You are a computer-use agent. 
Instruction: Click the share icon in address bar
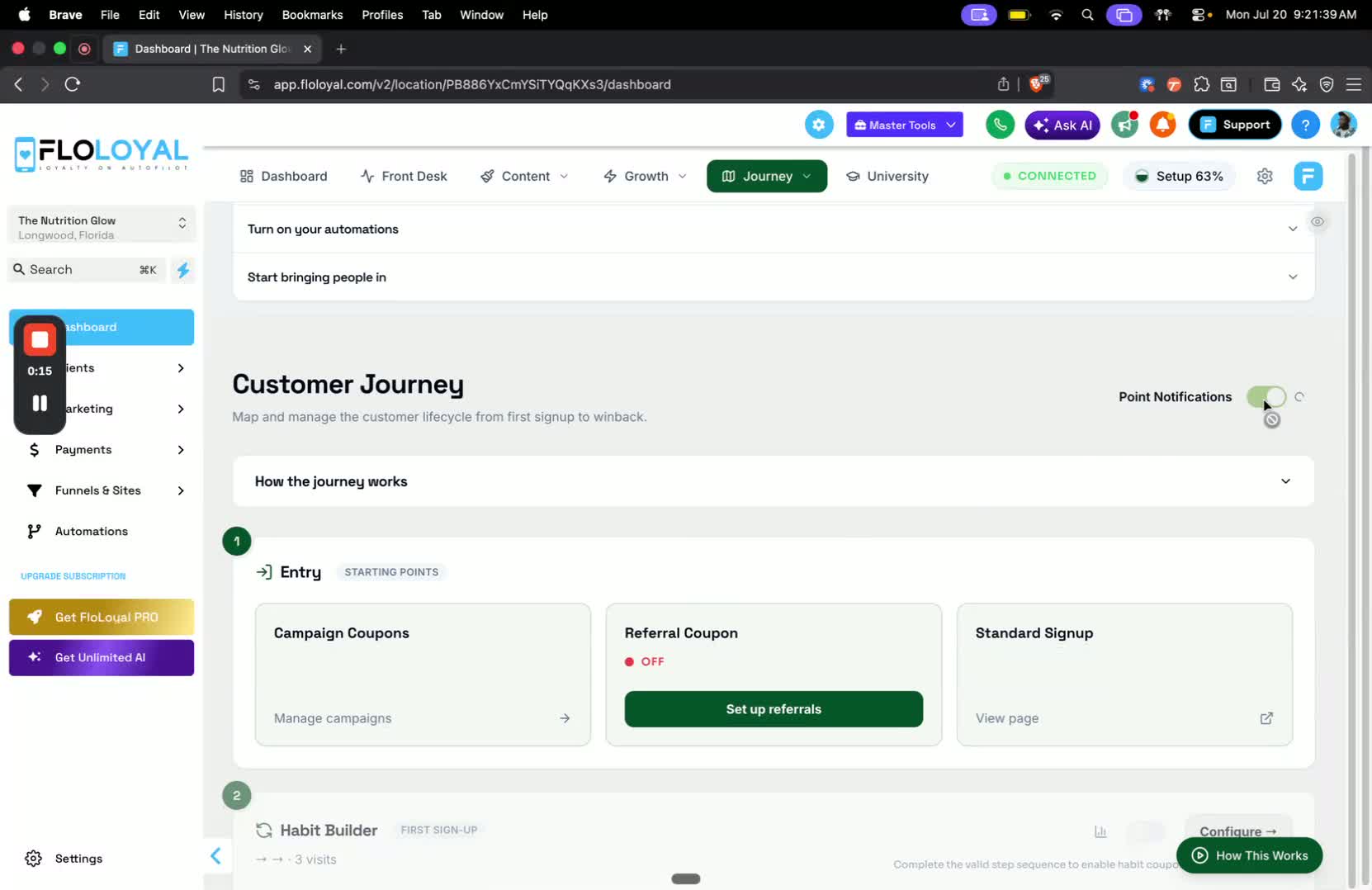(x=1003, y=84)
